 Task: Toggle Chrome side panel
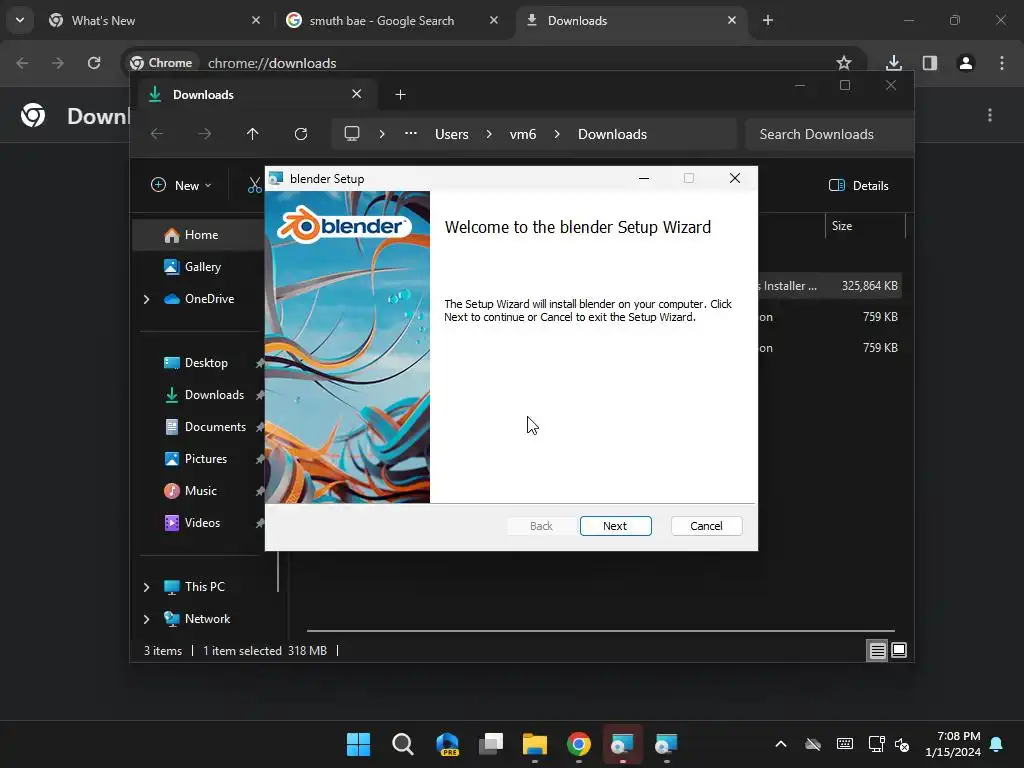(x=930, y=63)
